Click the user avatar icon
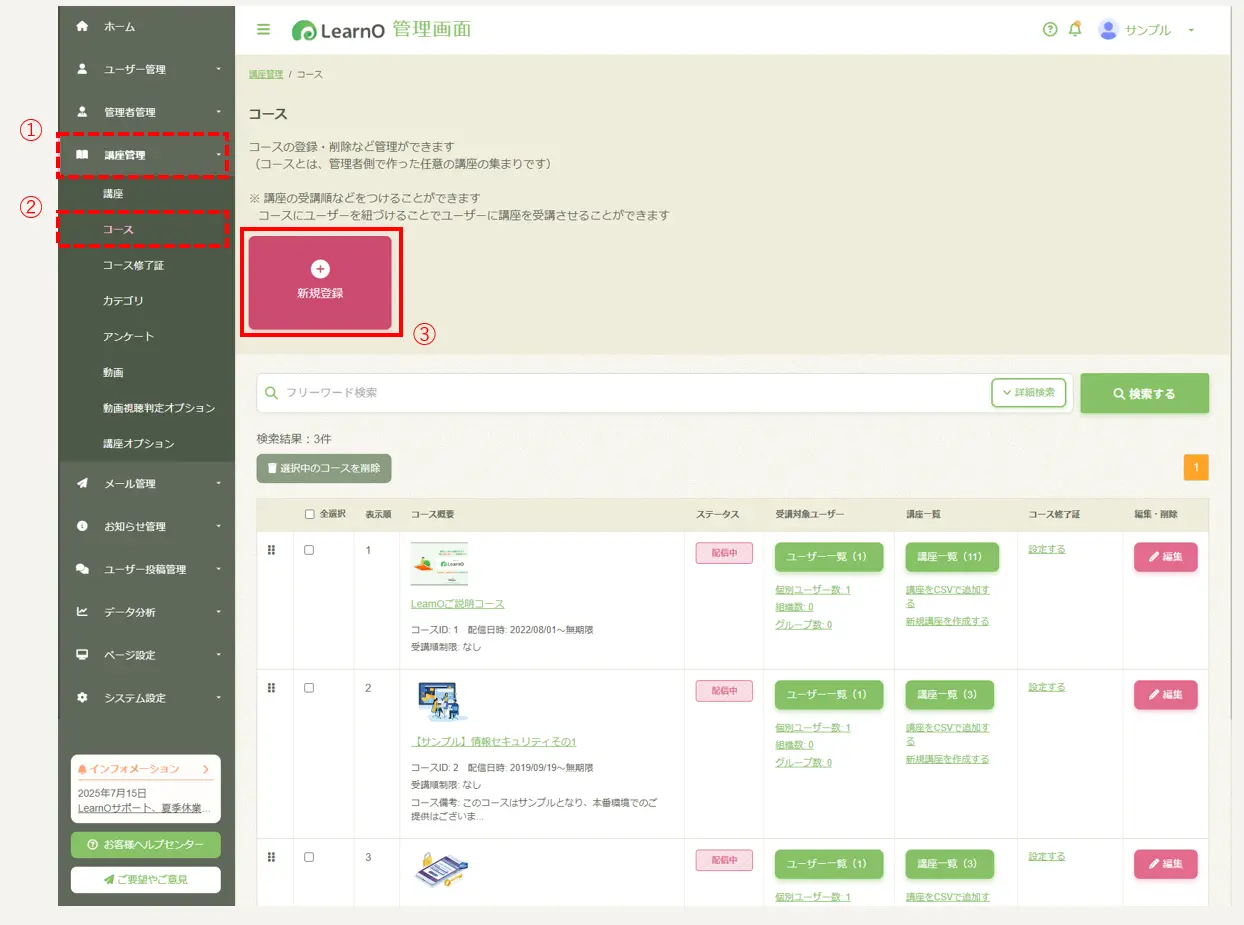This screenshot has height=925, width=1244. pyautogui.click(x=1107, y=30)
